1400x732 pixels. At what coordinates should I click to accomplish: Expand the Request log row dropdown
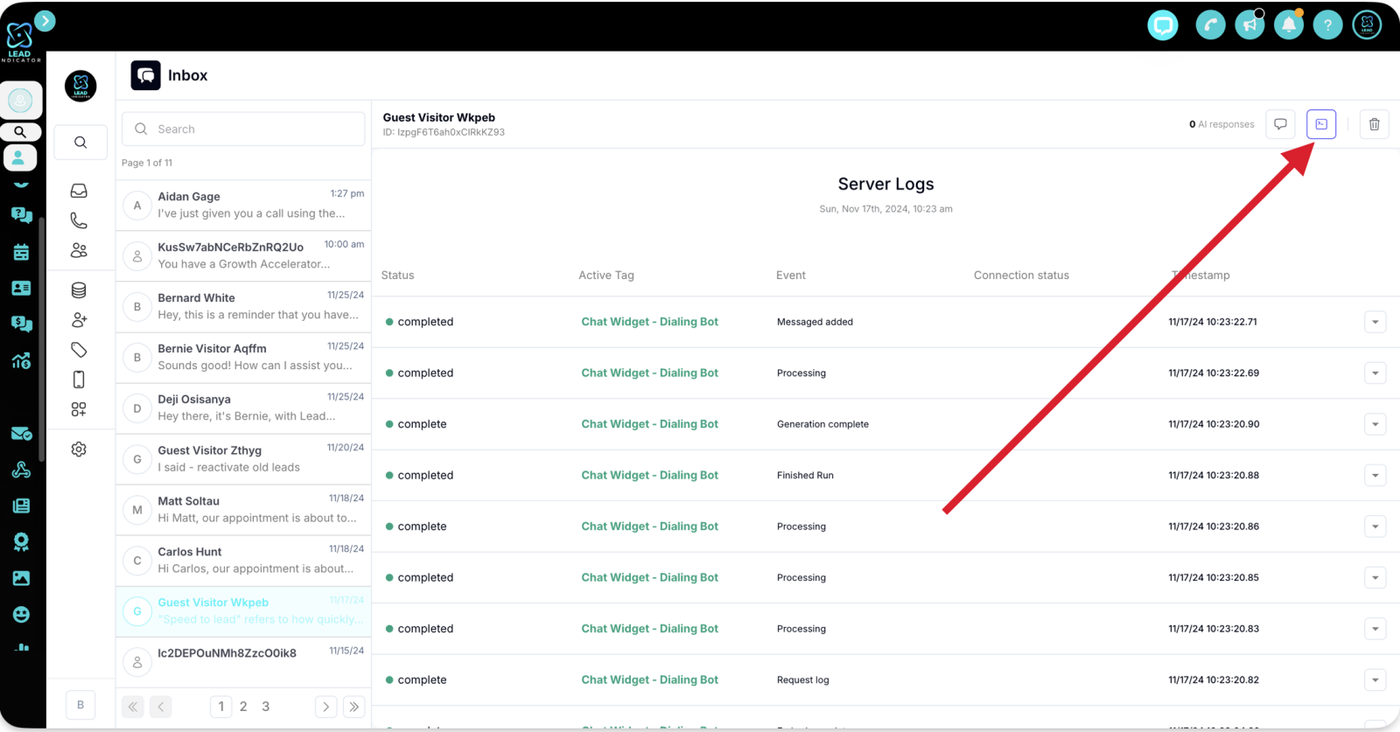tap(1375, 680)
